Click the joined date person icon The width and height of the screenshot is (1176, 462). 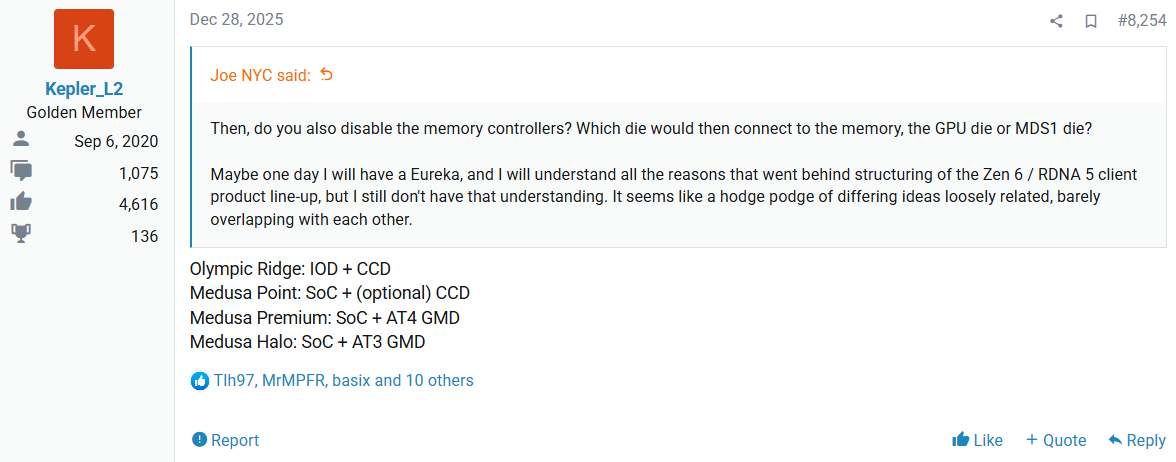click(x=21, y=141)
